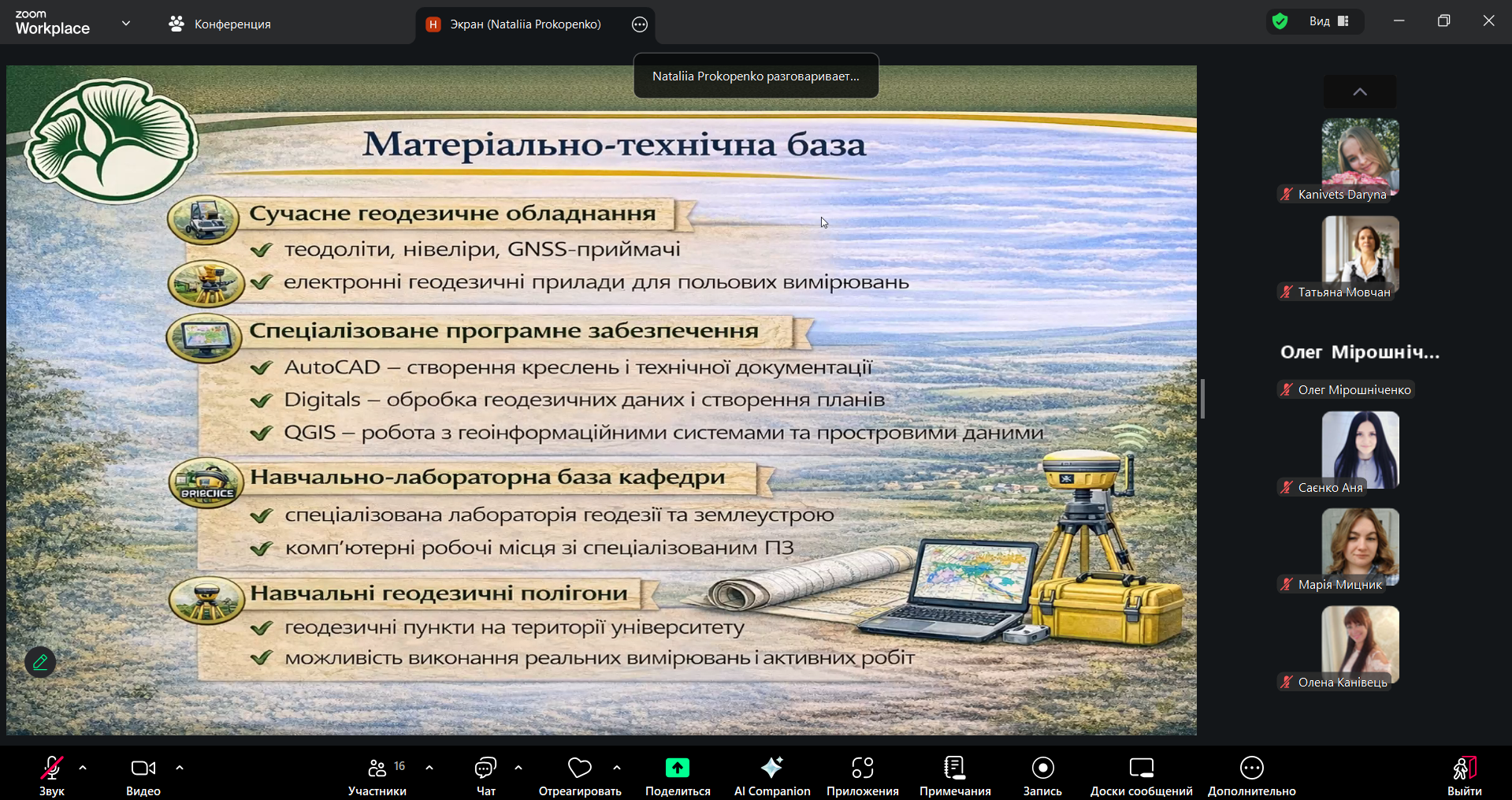Expand video options arrow next to Видео
This screenshot has width=1512, height=800.
coord(180,768)
